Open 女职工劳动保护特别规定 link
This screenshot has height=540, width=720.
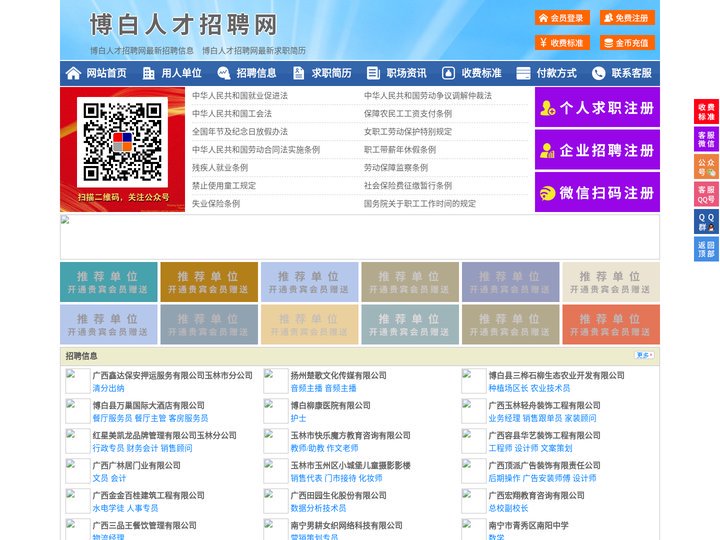[x=408, y=132]
